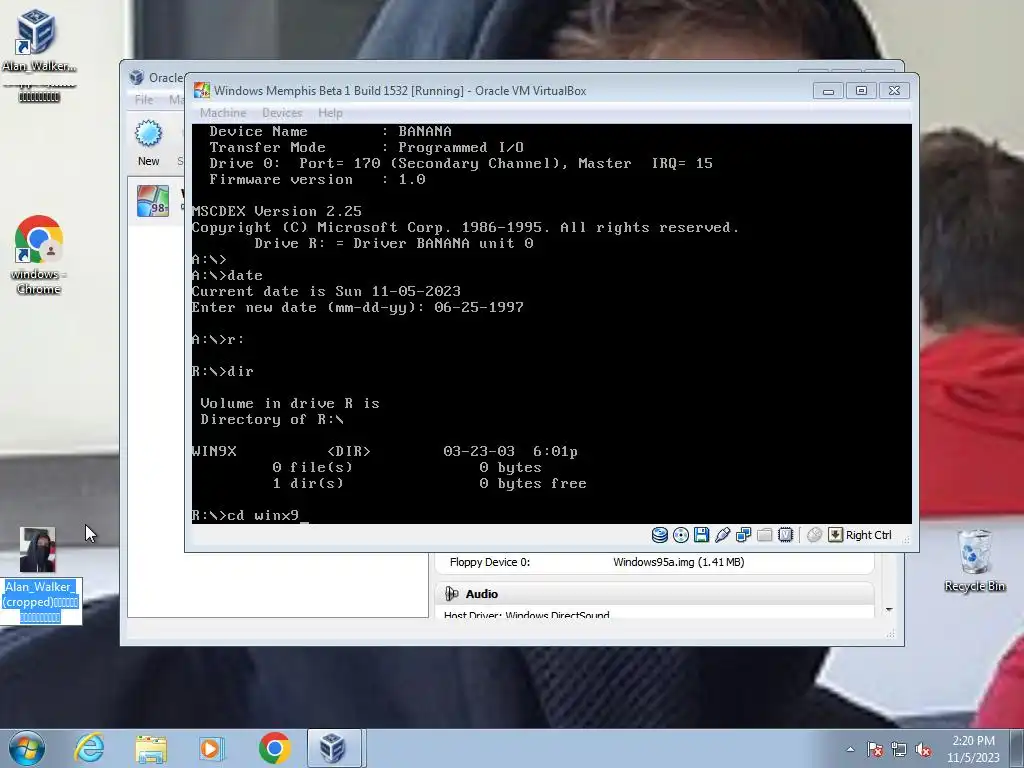Maximize the Windows Memphis VM window

point(861,90)
